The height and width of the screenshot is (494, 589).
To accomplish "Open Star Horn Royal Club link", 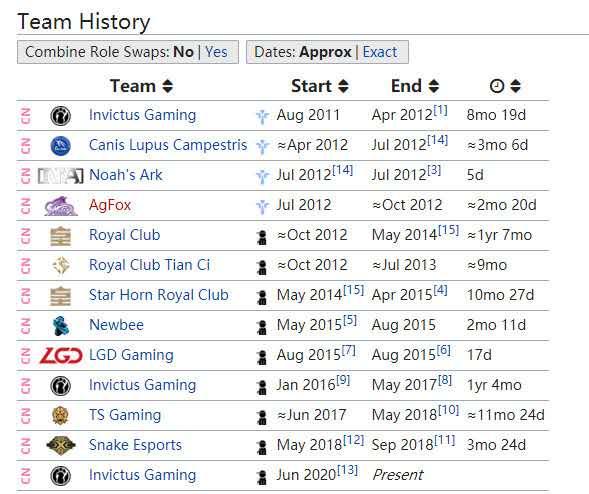I will (159, 295).
